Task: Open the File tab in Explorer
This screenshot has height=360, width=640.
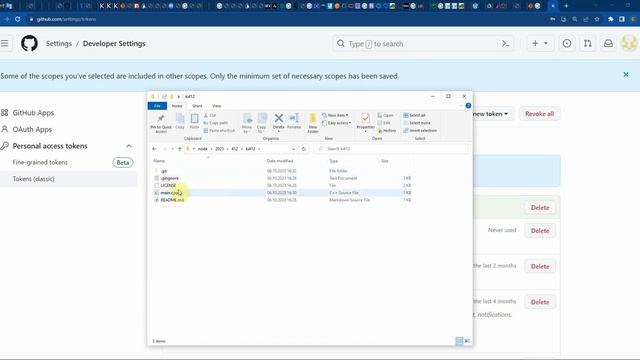Action: coord(157,106)
